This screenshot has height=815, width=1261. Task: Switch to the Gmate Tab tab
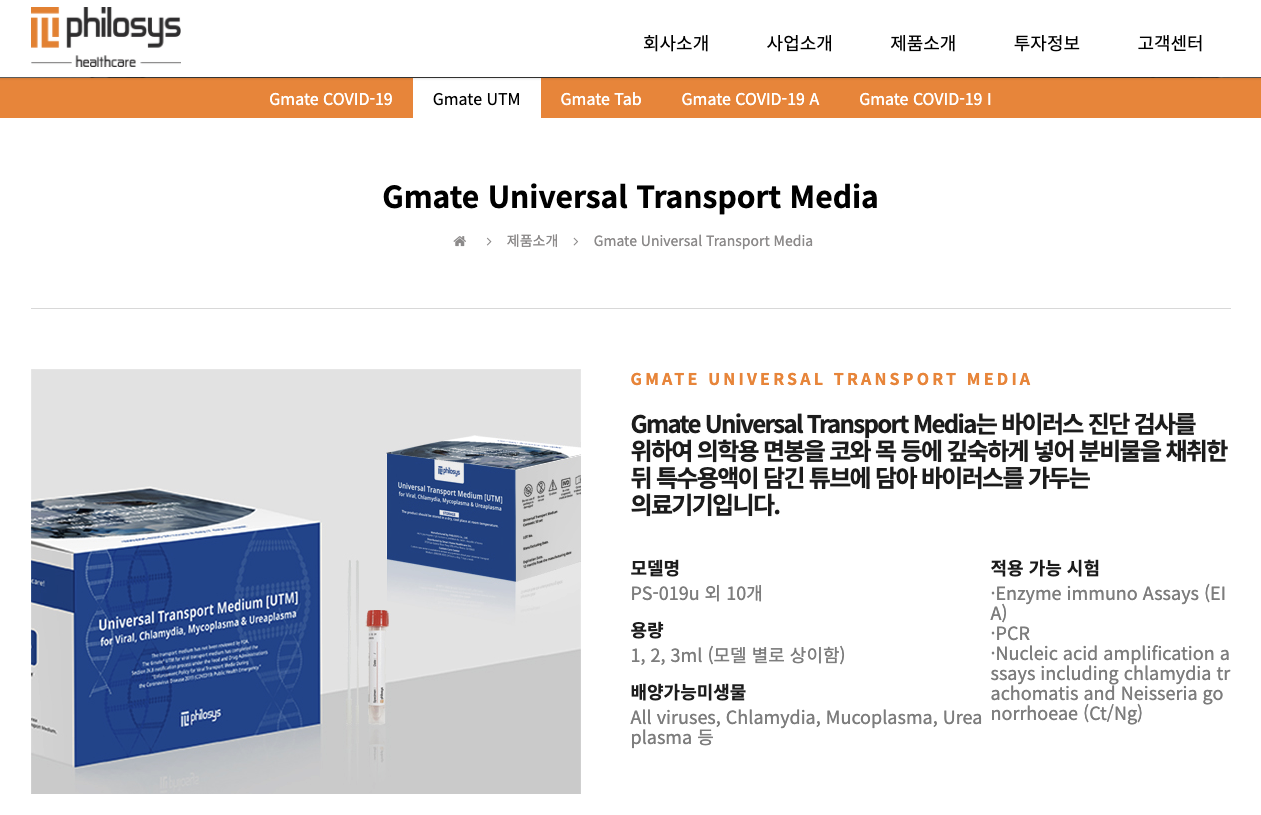click(x=601, y=99)
